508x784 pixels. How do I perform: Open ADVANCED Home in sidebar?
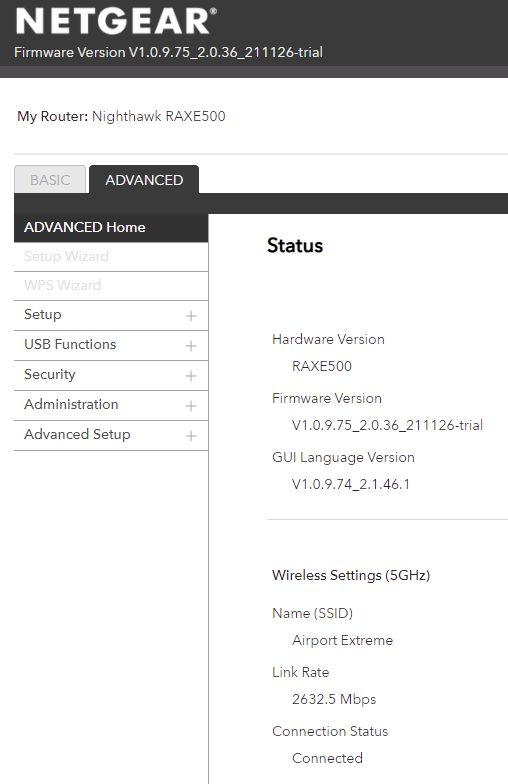click(x=111, y=228)
